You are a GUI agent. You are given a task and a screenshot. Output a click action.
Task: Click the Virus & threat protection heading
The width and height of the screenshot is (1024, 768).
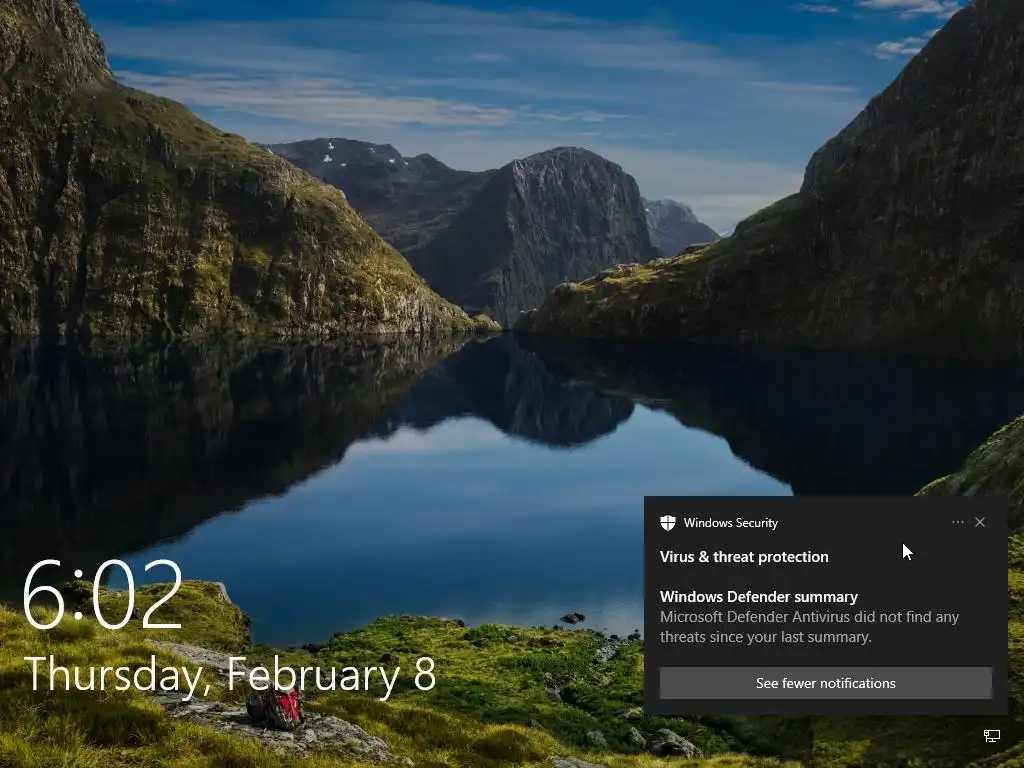(744, 557)
